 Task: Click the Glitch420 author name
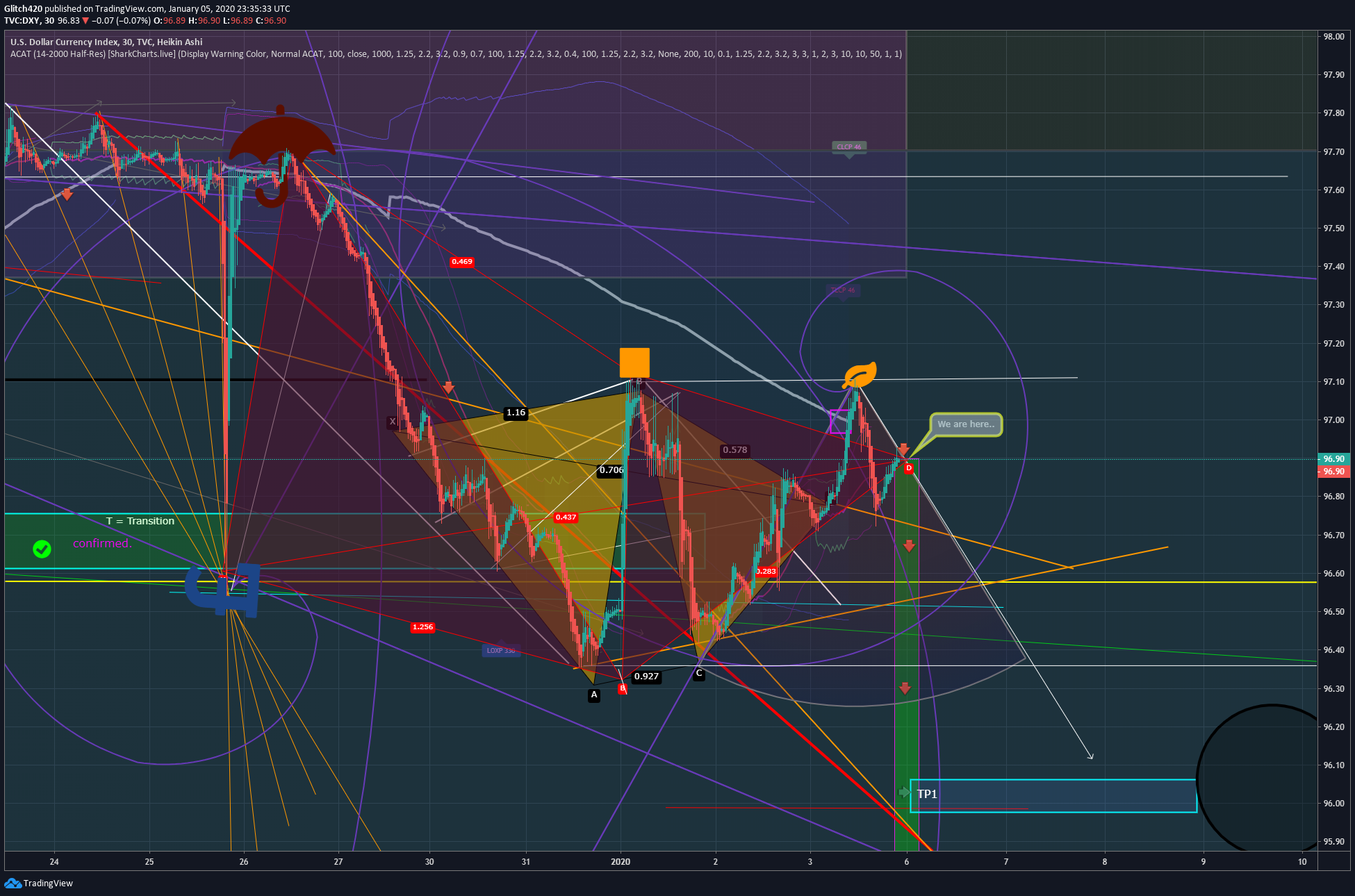click(23, 9)
